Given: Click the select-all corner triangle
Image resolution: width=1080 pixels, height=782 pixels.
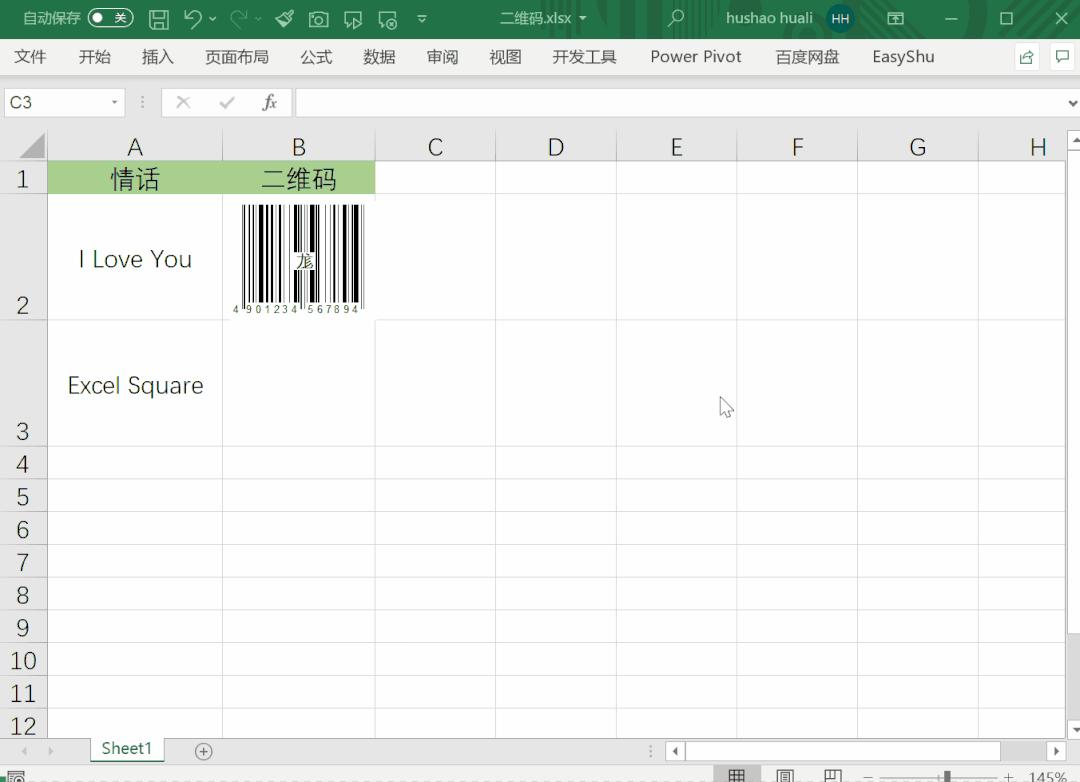Looking at the screenshot, I should point(32,146).
